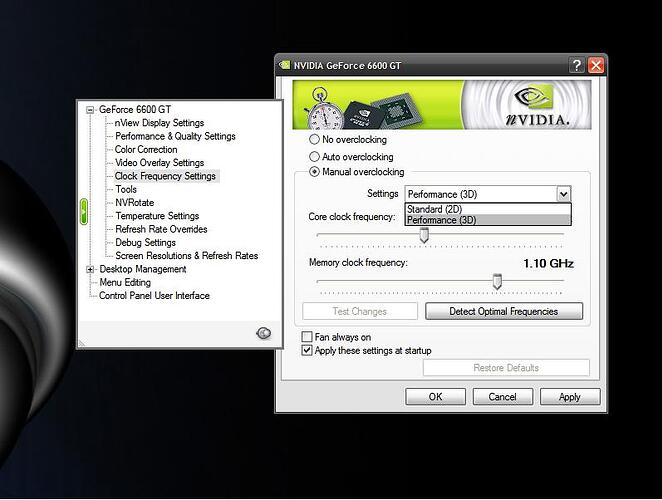662x500 pixels.
Task: Open Performance & Quality Settings
Action: coord(175,136)
